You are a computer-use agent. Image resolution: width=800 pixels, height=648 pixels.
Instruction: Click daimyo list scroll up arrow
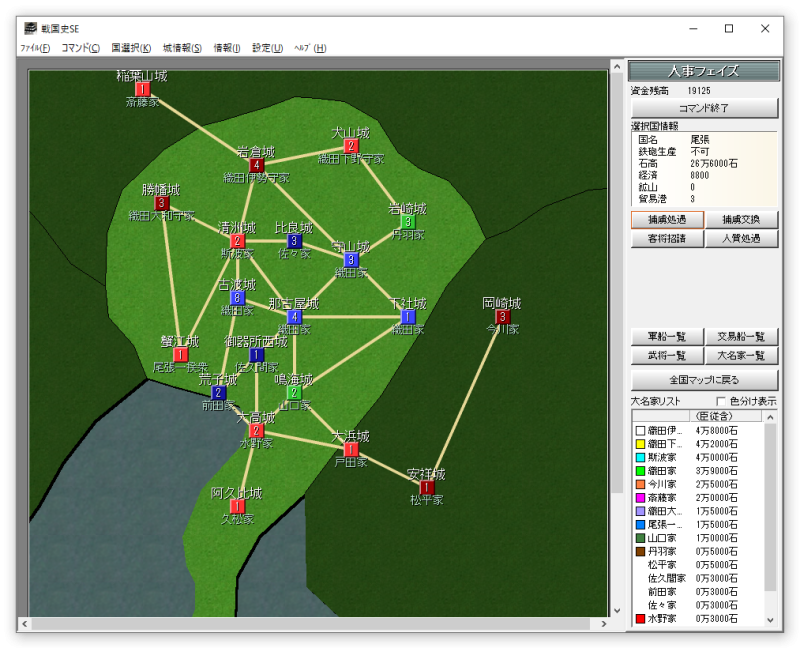770,417
